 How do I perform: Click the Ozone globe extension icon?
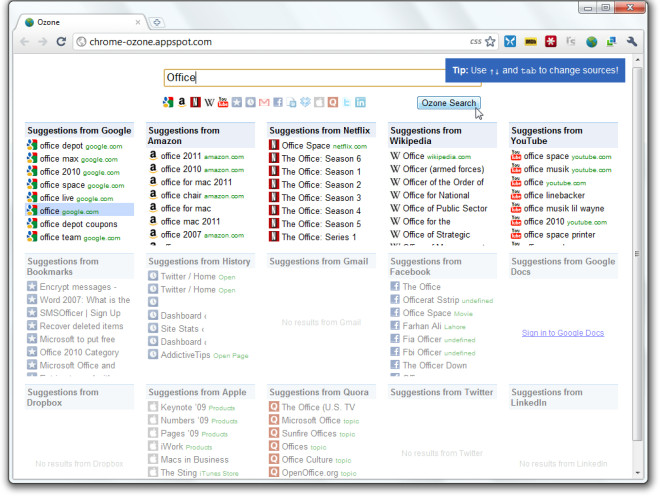[591, 41]
